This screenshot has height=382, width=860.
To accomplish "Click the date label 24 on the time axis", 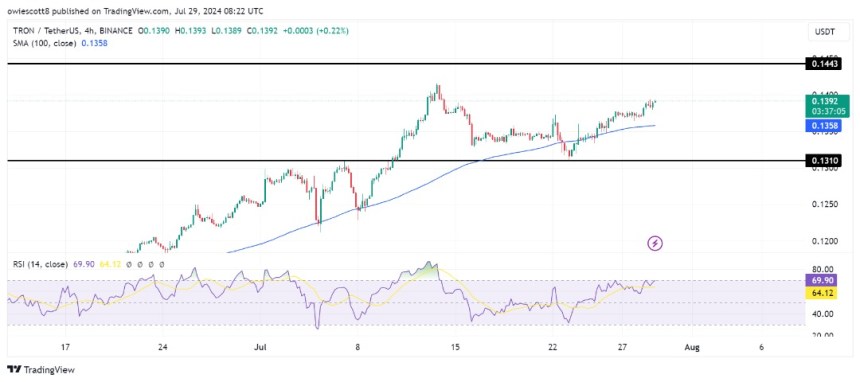I will pos(162,347).
